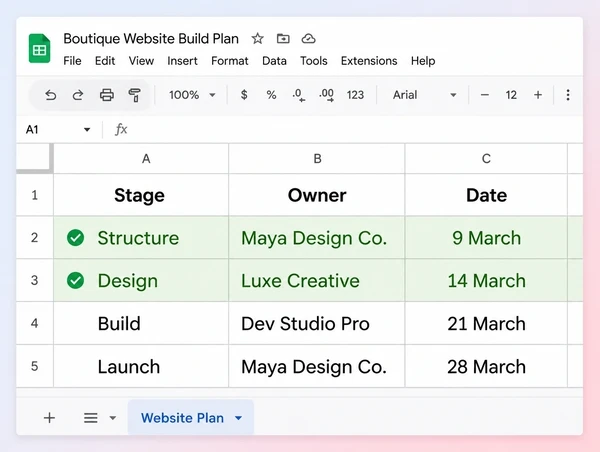Select row 1 header
The height and width of the screenshot is (452, 600).
(x=34, y=195)
